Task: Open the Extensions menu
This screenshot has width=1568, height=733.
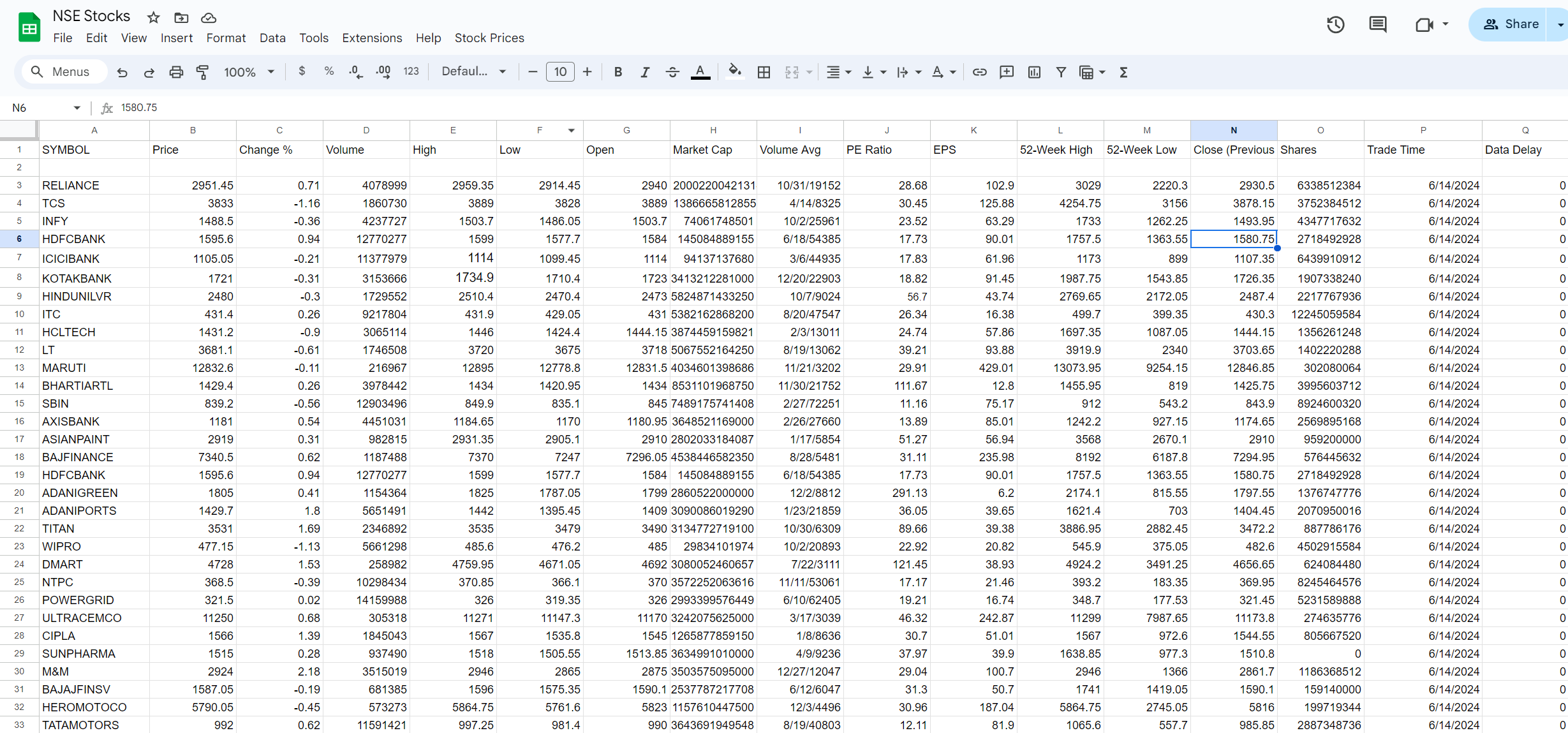Action: point(372,38)
